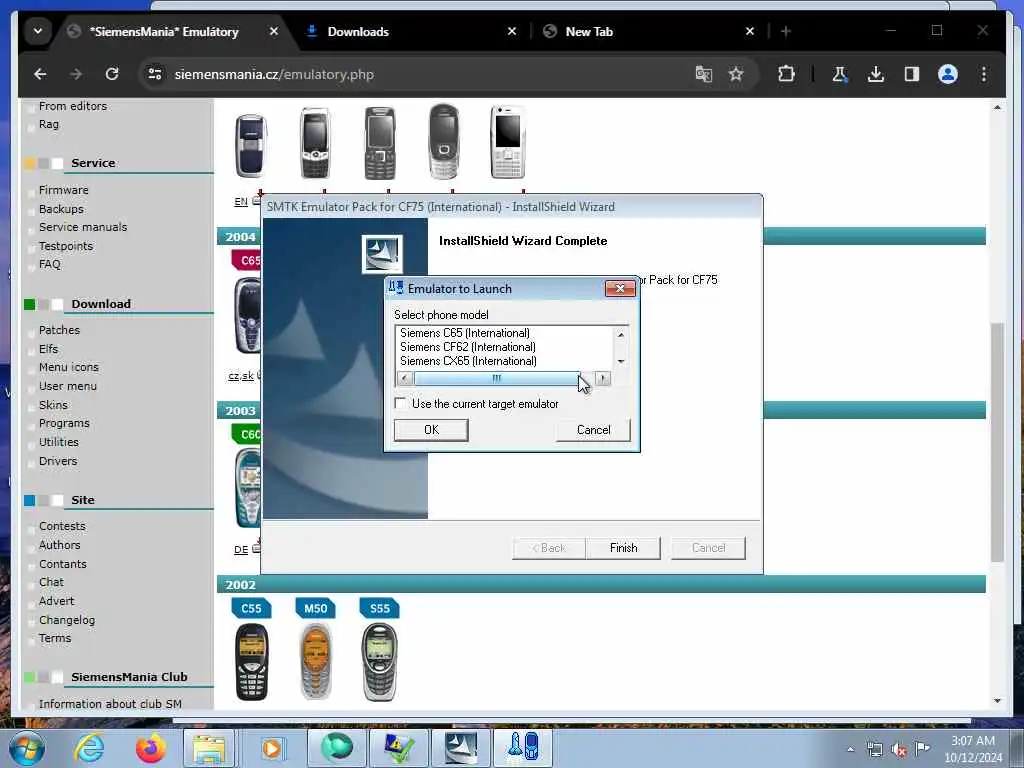Cancel the Emulator to Launch dialog

coord(593,430)
